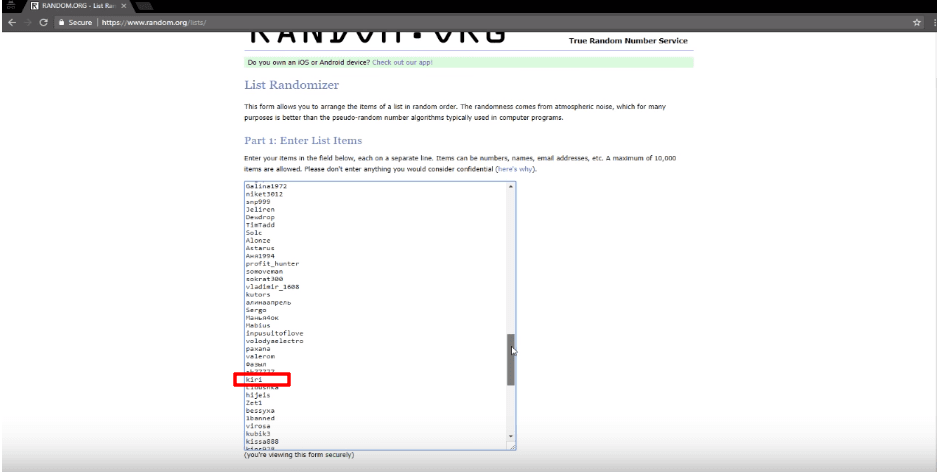Click list entry 'Alonze'
This screenshot has height=472, width=937.
(258, 240)
